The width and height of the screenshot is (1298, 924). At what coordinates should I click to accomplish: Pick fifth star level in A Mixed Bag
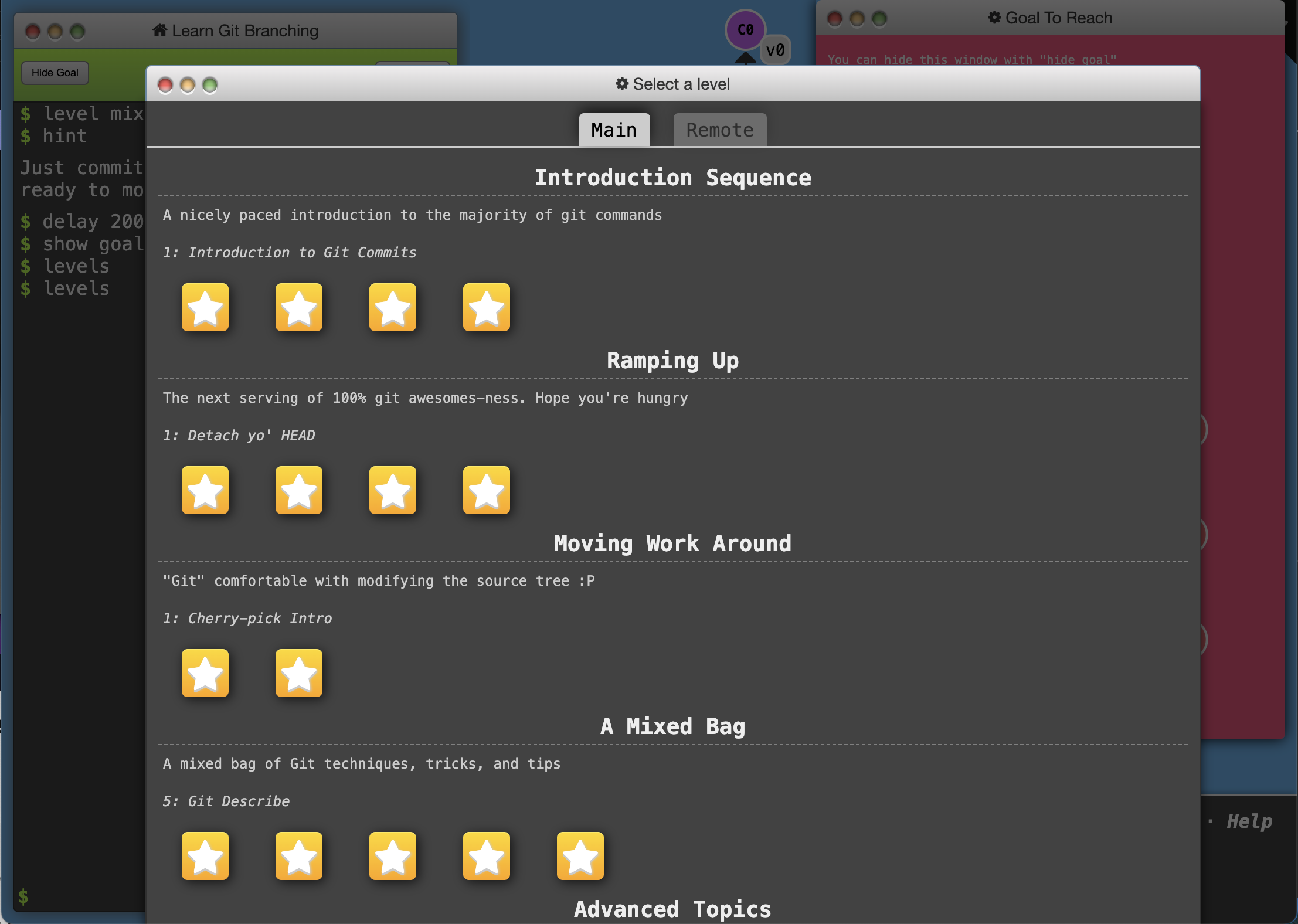tap(580, 856)
